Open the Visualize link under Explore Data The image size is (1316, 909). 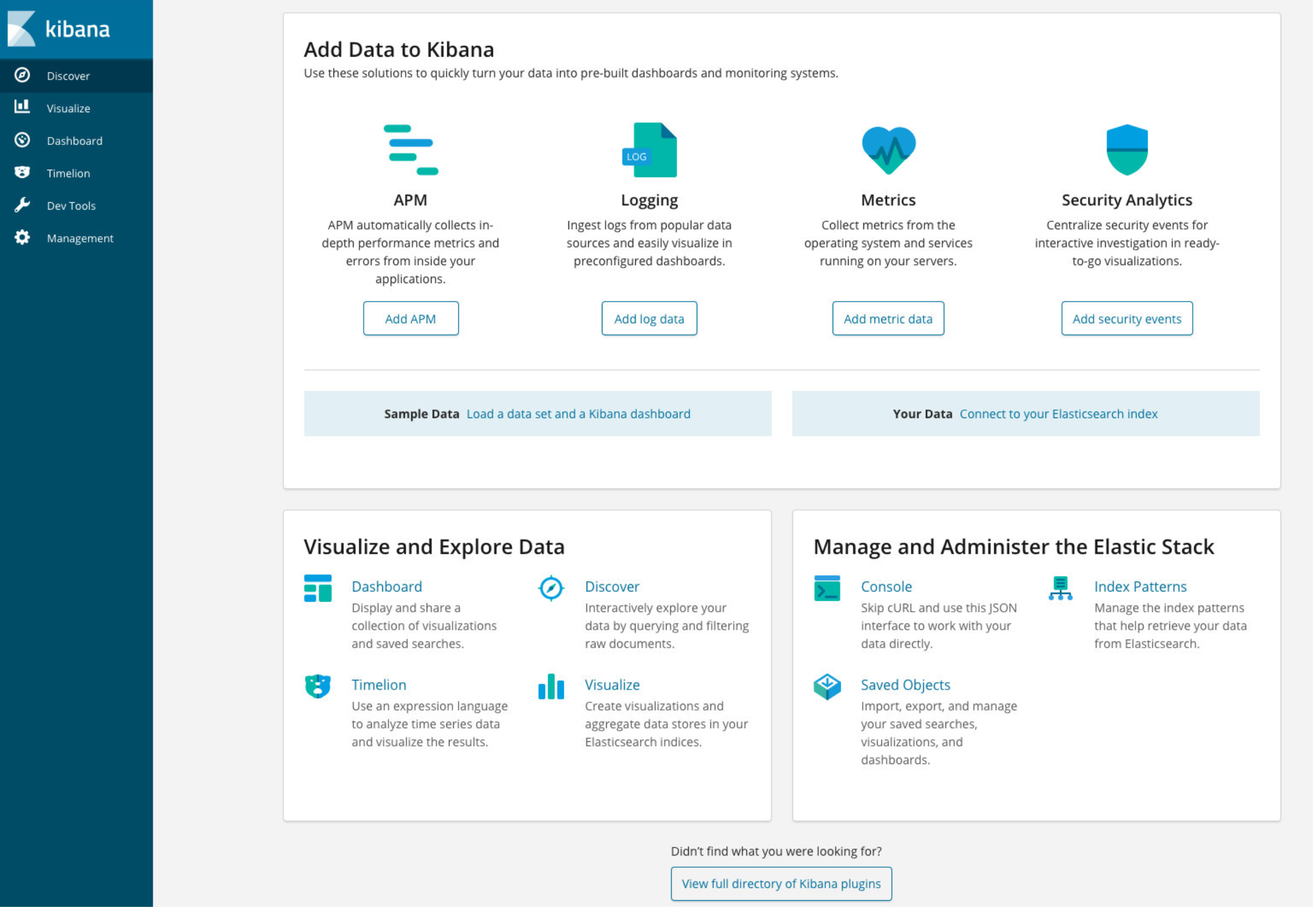tap(613, 686)
